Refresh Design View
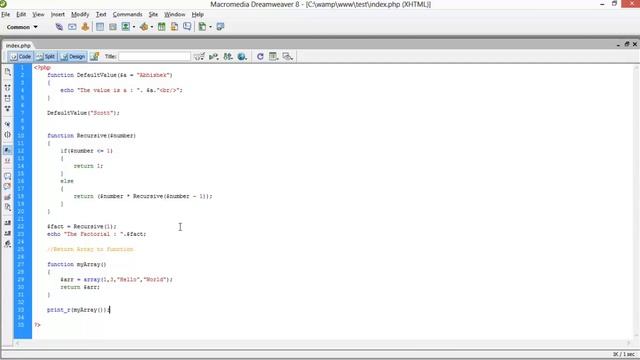 (260, 57)
